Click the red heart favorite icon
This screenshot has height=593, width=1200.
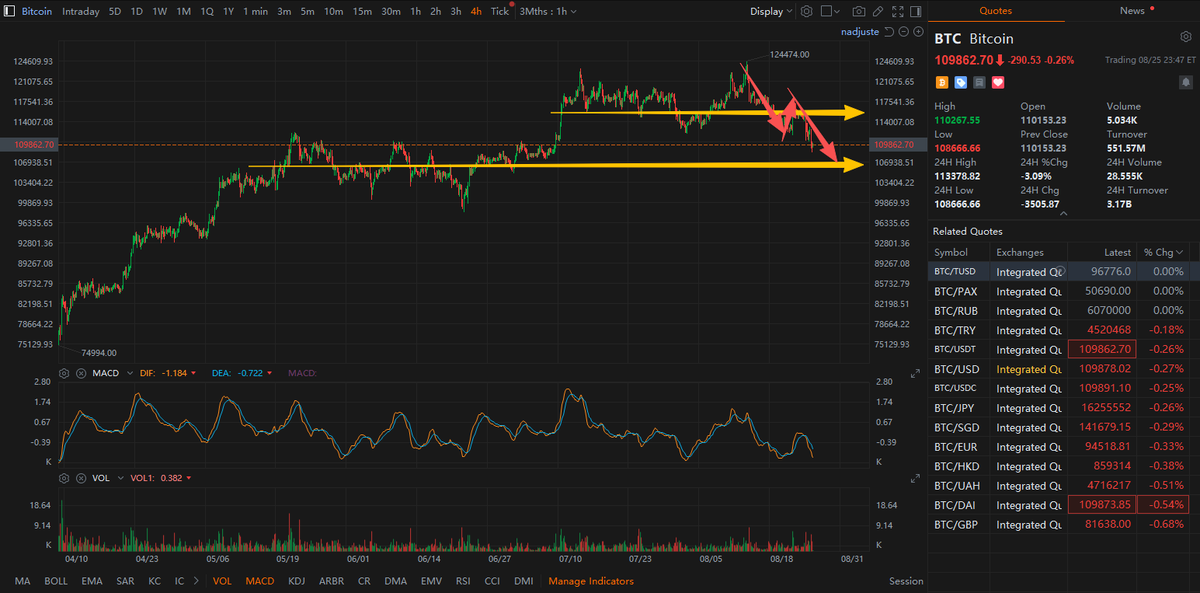pyautogui.click(x=998, y=82)
